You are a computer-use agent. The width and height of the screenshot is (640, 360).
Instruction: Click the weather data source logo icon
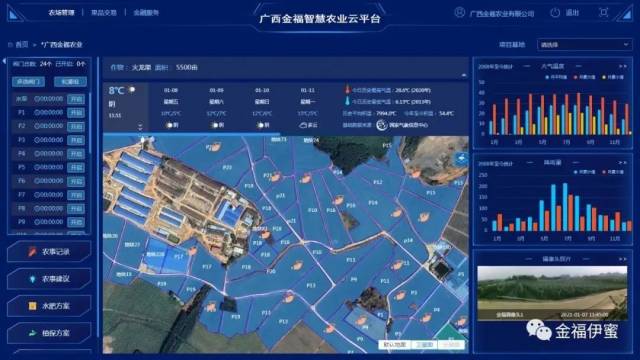[x=381, y=125]
